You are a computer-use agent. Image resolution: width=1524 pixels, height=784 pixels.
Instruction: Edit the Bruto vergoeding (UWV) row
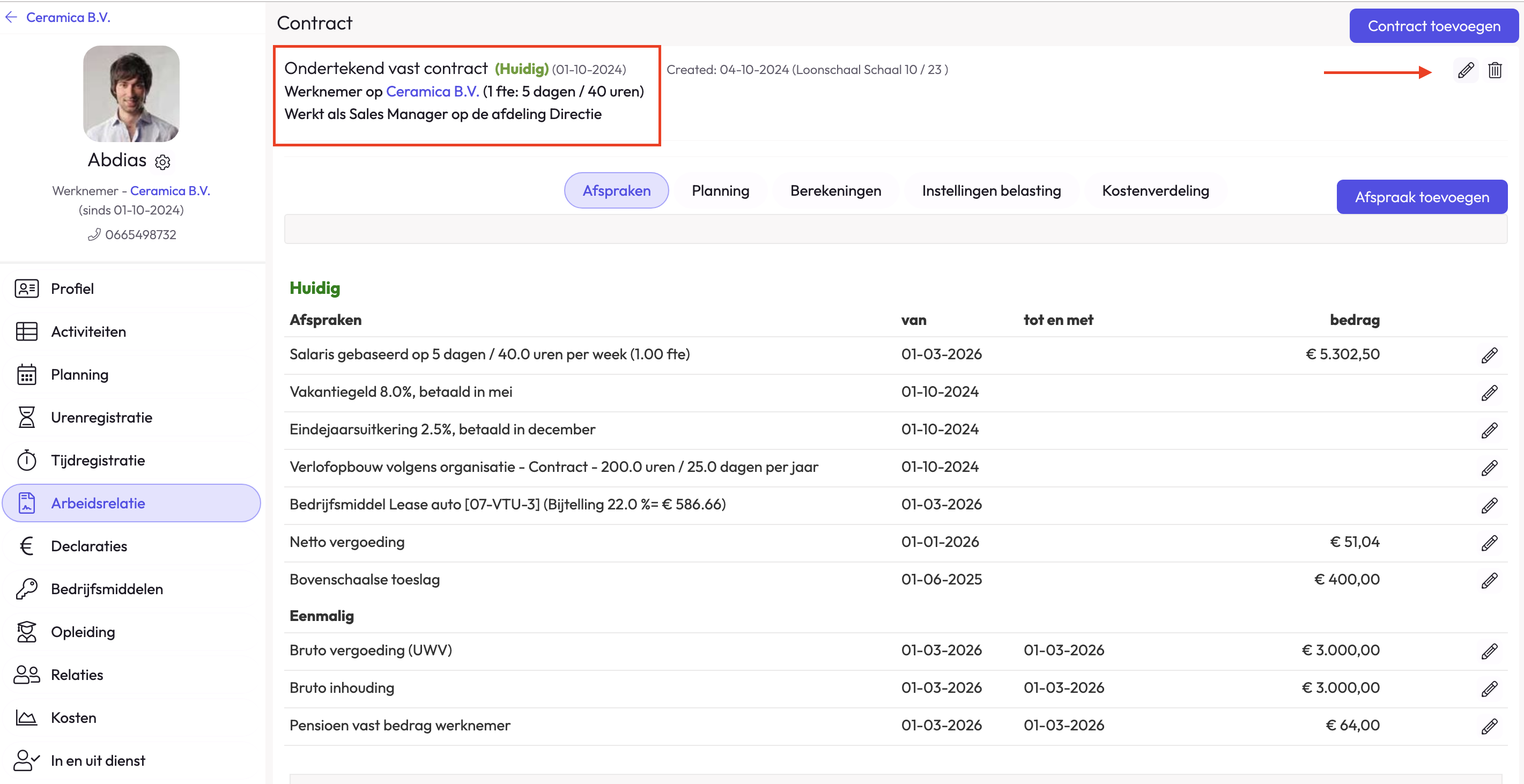tap(1489, 651)
